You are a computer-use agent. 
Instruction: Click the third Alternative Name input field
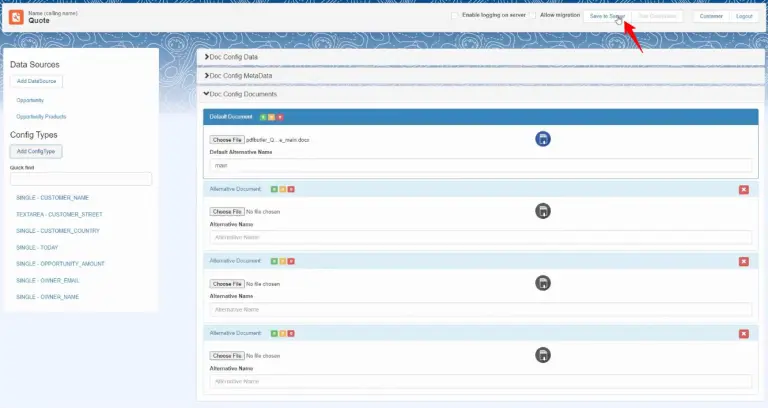coord(481,382)
